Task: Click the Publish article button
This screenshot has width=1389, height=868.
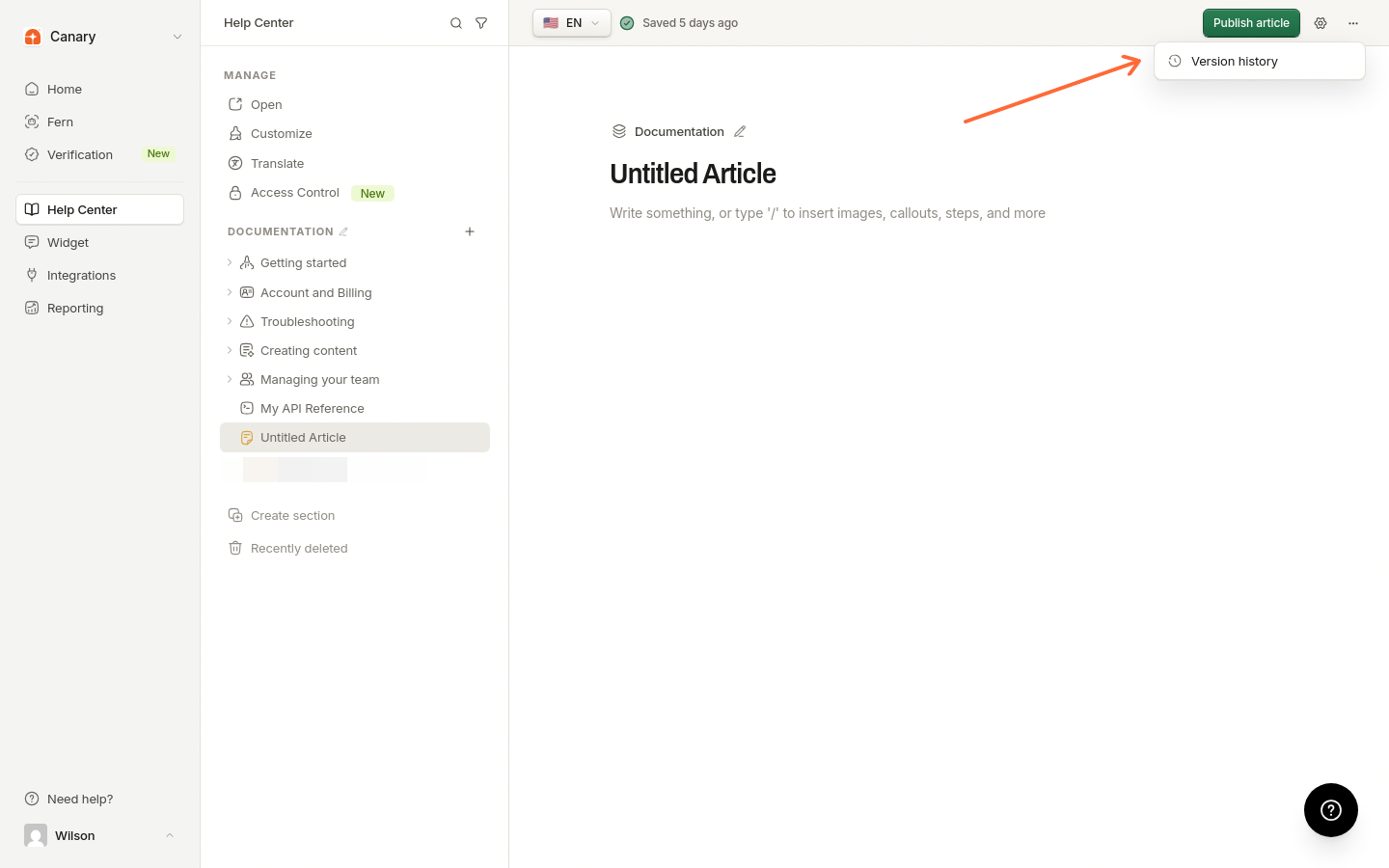Action: [1251, 23]
